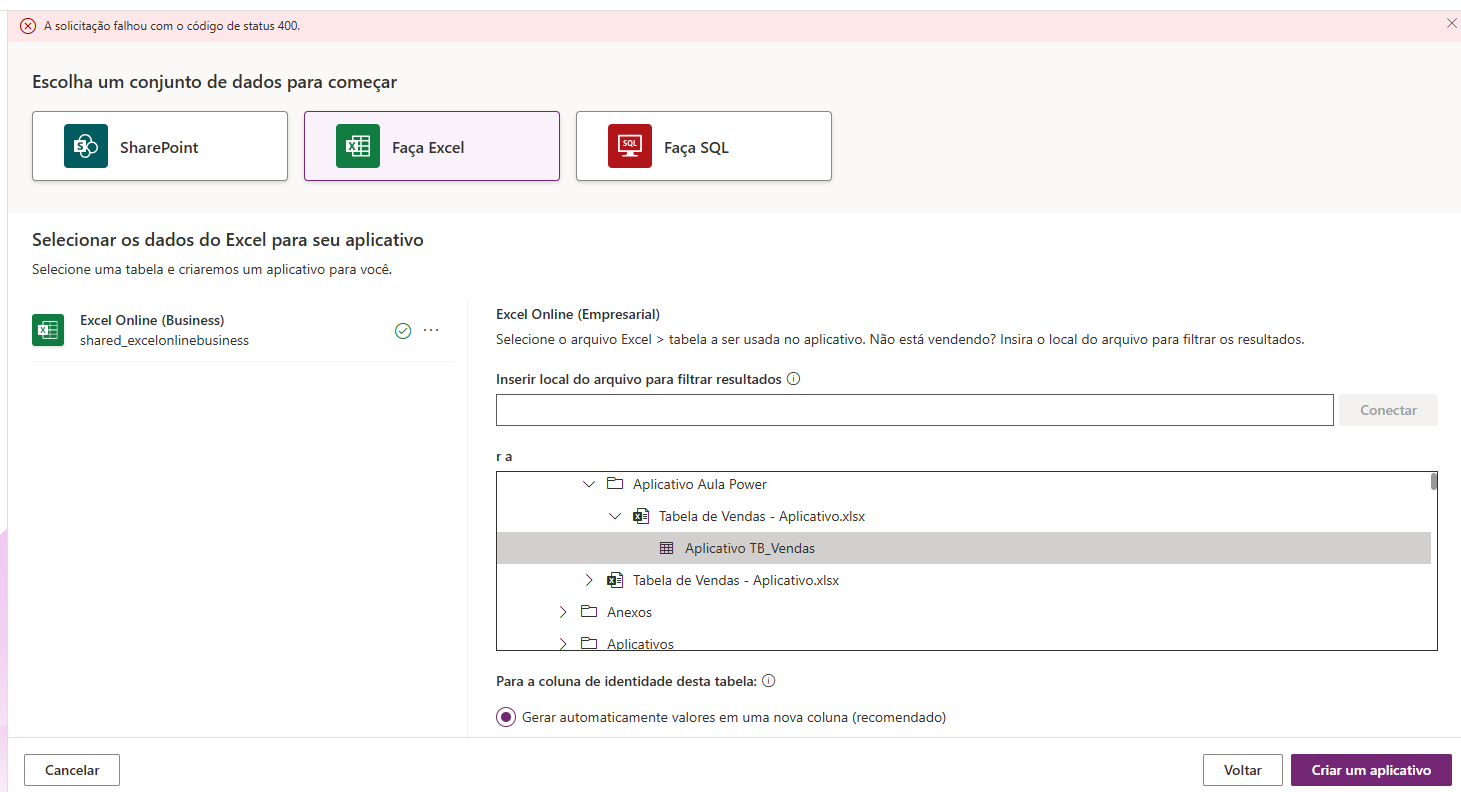
Task: Expand the second Tabela de Vendas file
Action: (589, 580)
